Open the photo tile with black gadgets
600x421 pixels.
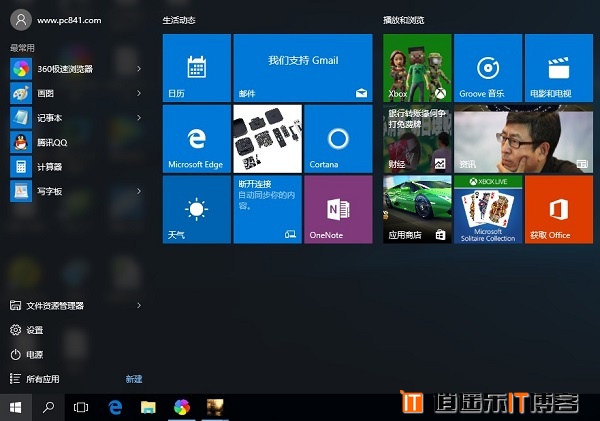point(267,139)
